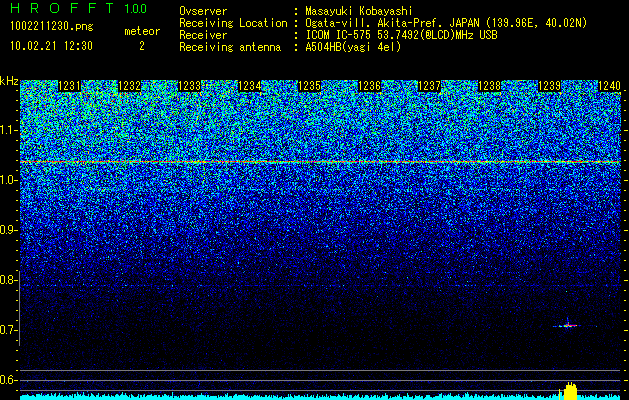Click the red-orange carrier line above 1.0 kHz
Screen dimensions: 629x400
pyautogui.click(x=320, y=162)
